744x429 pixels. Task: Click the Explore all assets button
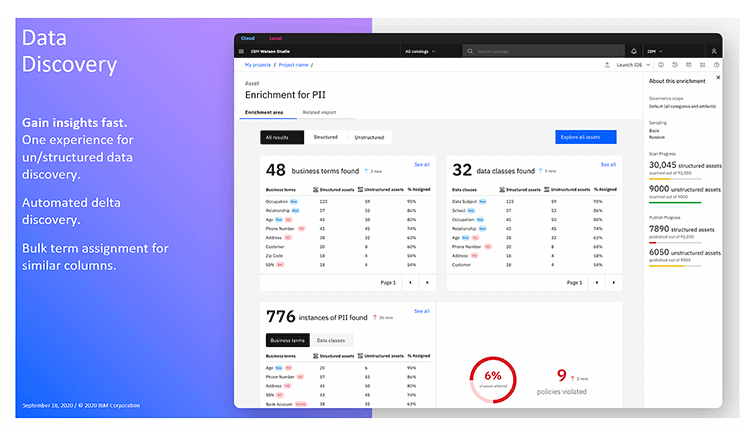pyautogui.click(x=586, y=137)
